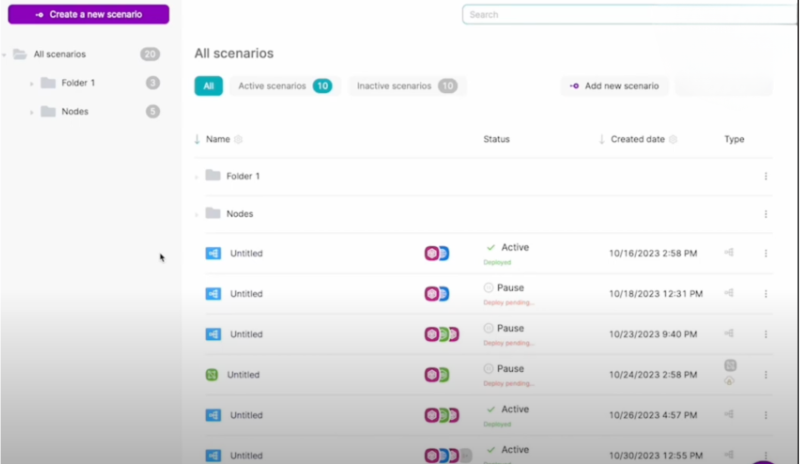
Task: Click the type icon of 10/18/2023 scenario
Action: [x=729, y=293]
